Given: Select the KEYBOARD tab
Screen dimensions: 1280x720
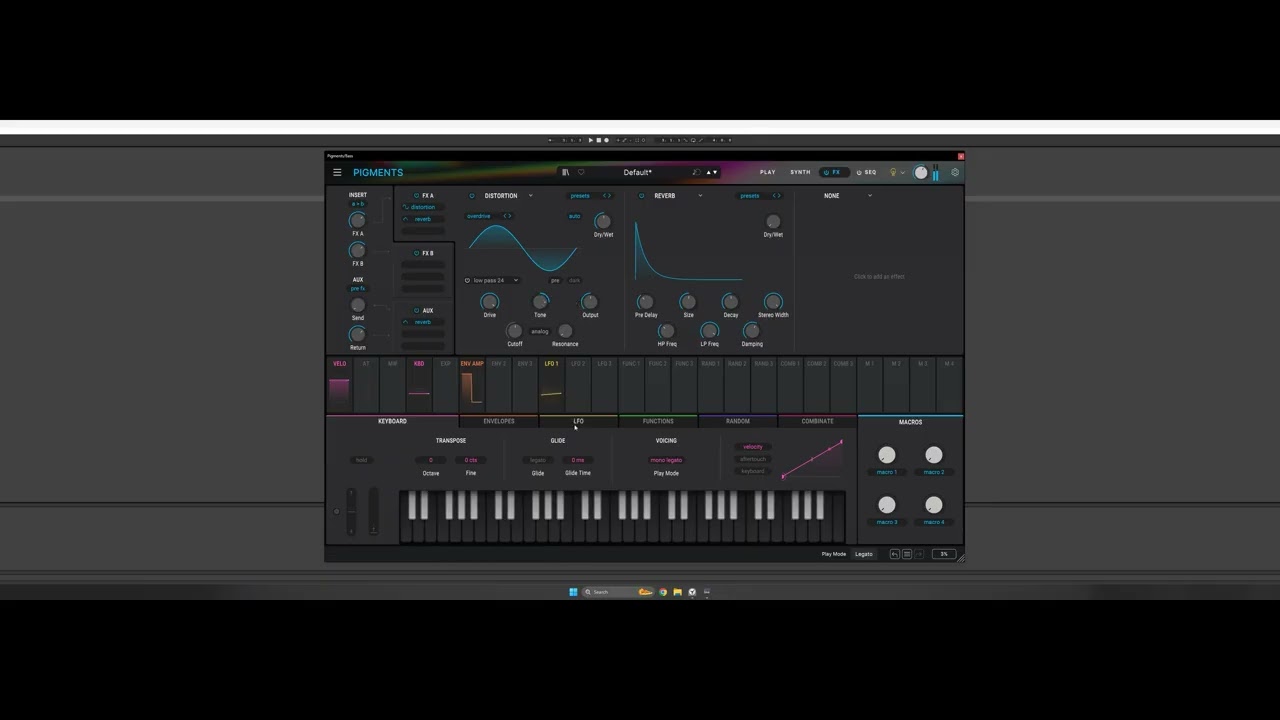Looking at the screenshot, I should [x=392, y=421].
